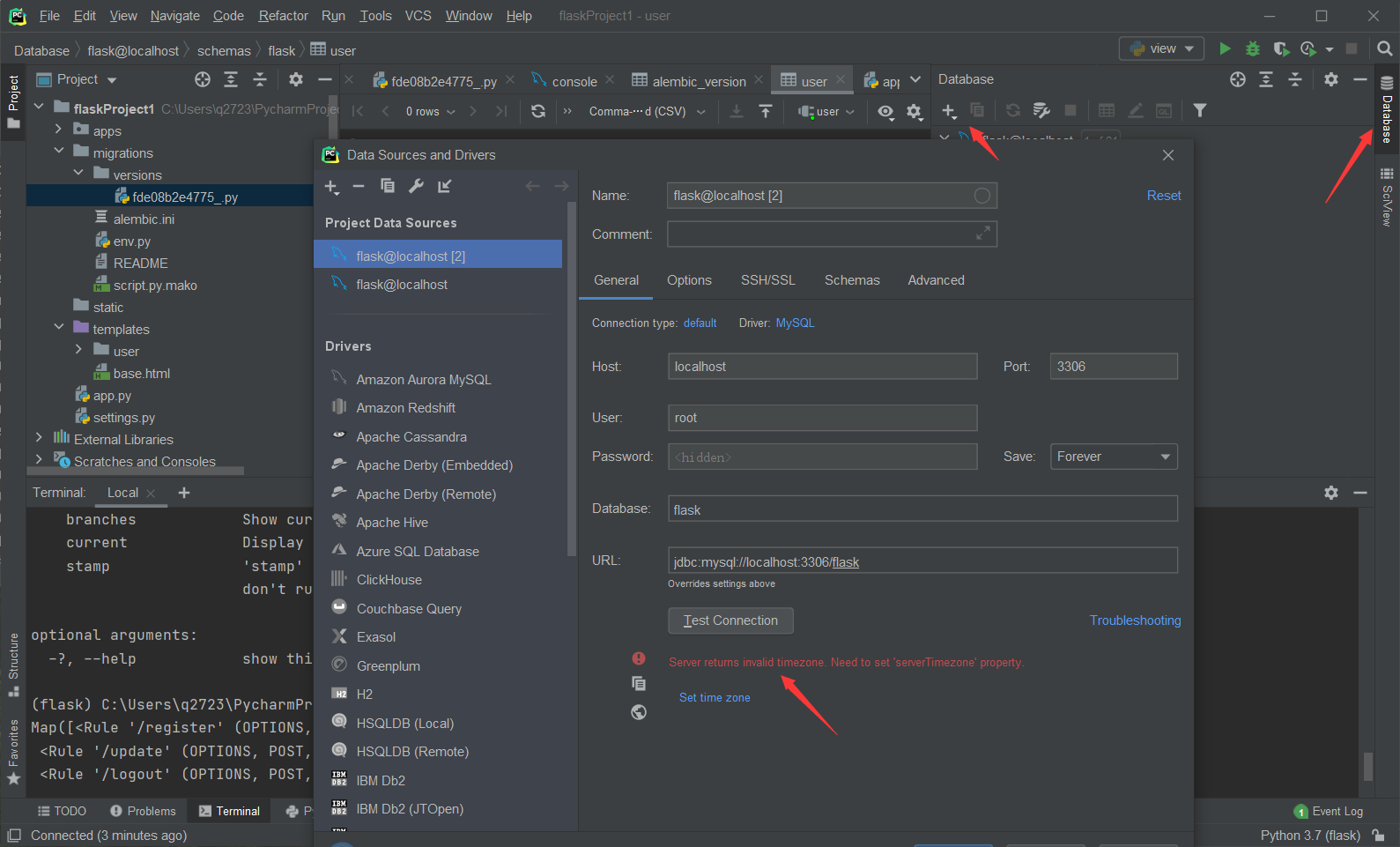1400x847 pixels.
Task: Expand the Comment field
Action: click(x=982, y=234)
